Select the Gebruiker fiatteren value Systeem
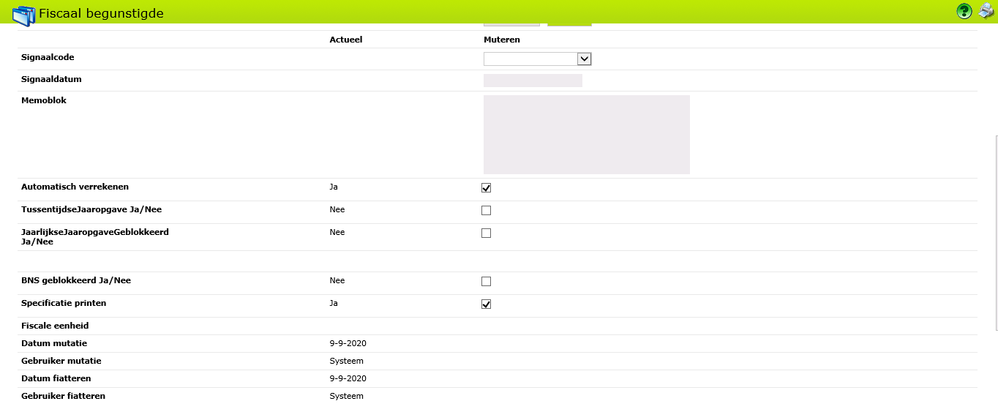 click(x=346, y=396)
